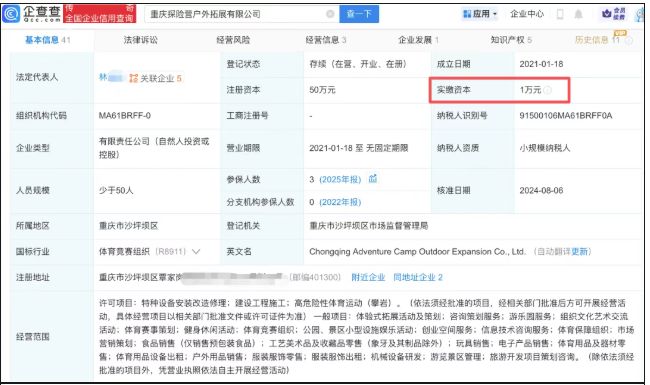Select the credit code 91500106MA61BRFF0A

(565, 116)
